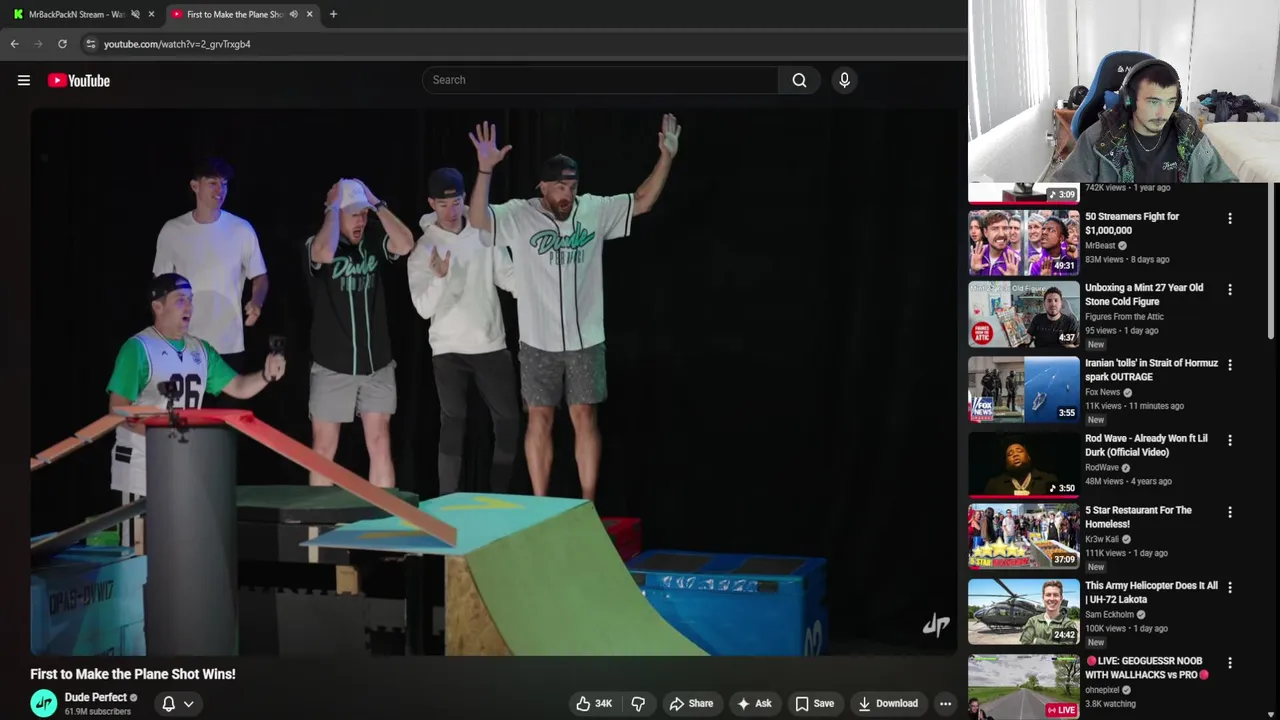Click Figures From the Attic channel name
Image resolution: width=1280 pixels, height=720 pixels.
[x=1124, y=317]
